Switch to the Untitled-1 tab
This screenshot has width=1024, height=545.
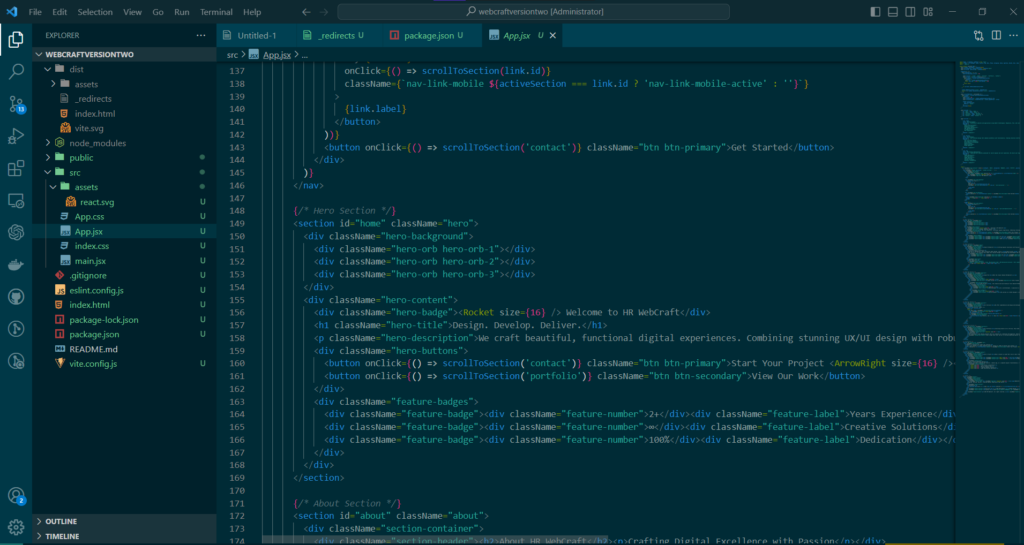tap(257, 35)
